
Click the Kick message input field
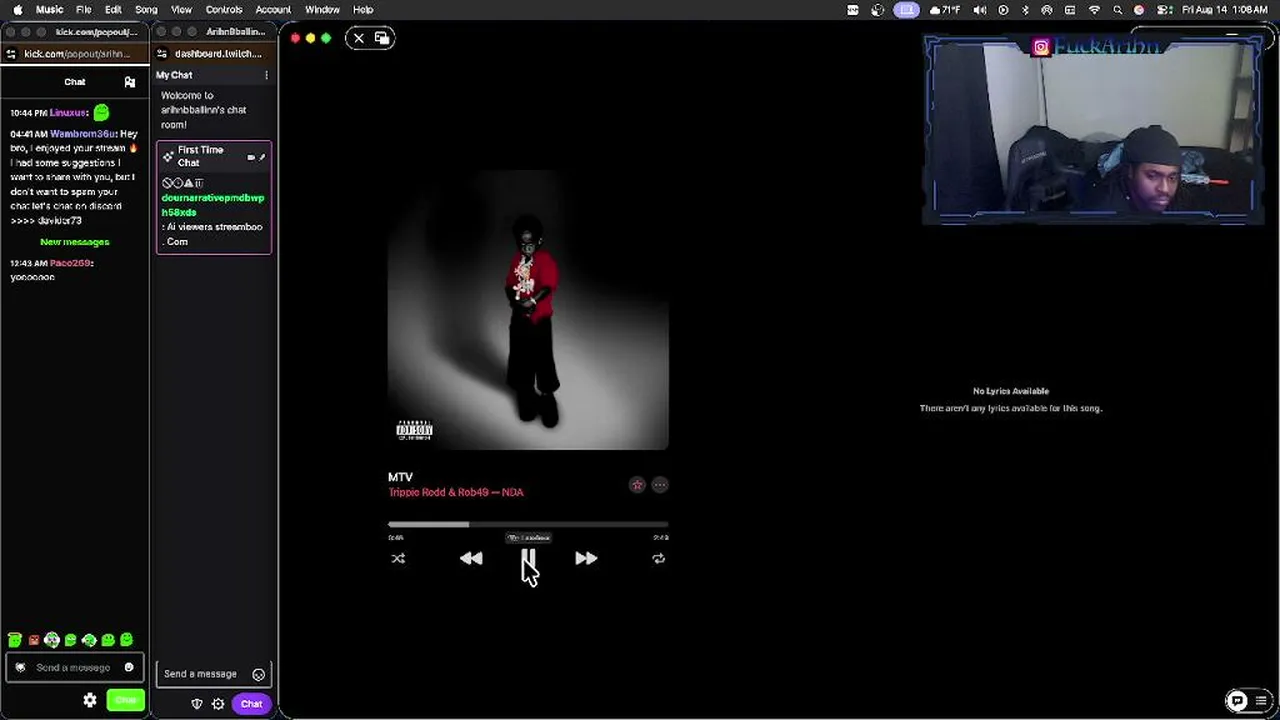coord(73,667)
